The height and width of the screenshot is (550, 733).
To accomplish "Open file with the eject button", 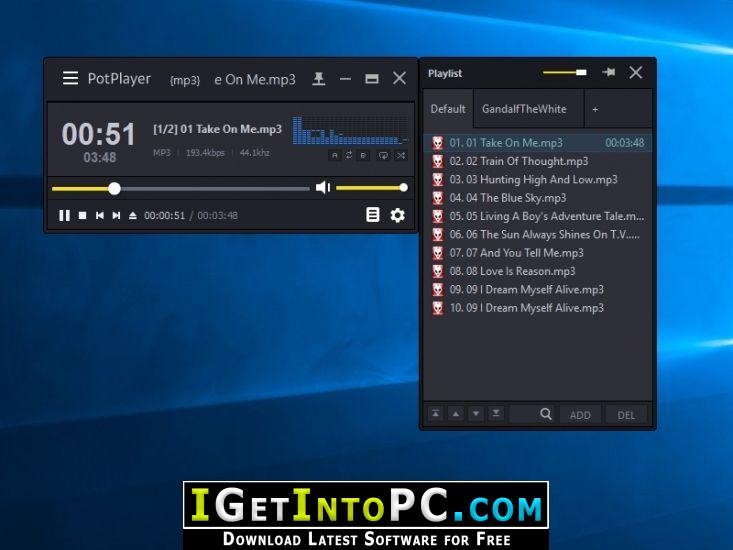I will (x=133, y=215).
